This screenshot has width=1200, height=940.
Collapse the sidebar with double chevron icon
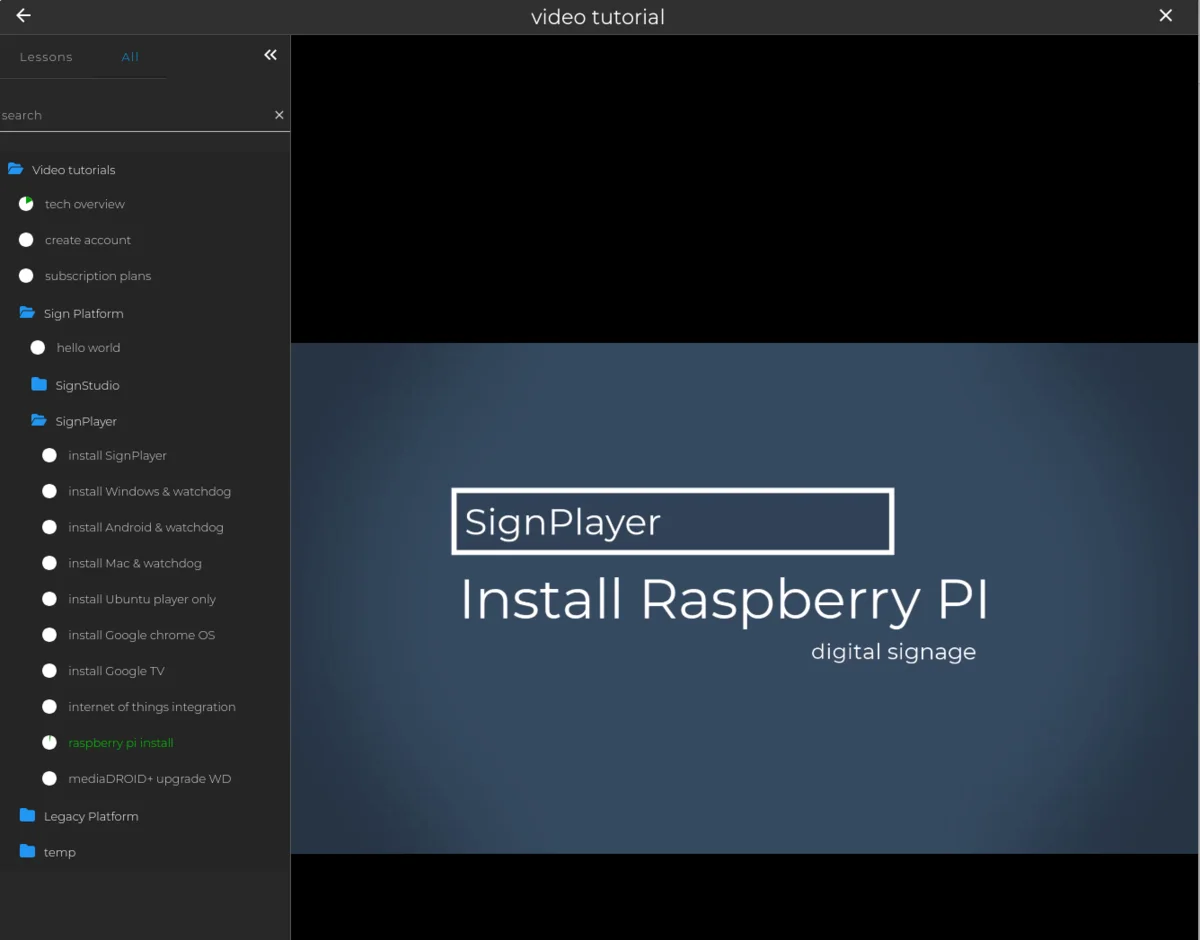click(x=270, y=55)
